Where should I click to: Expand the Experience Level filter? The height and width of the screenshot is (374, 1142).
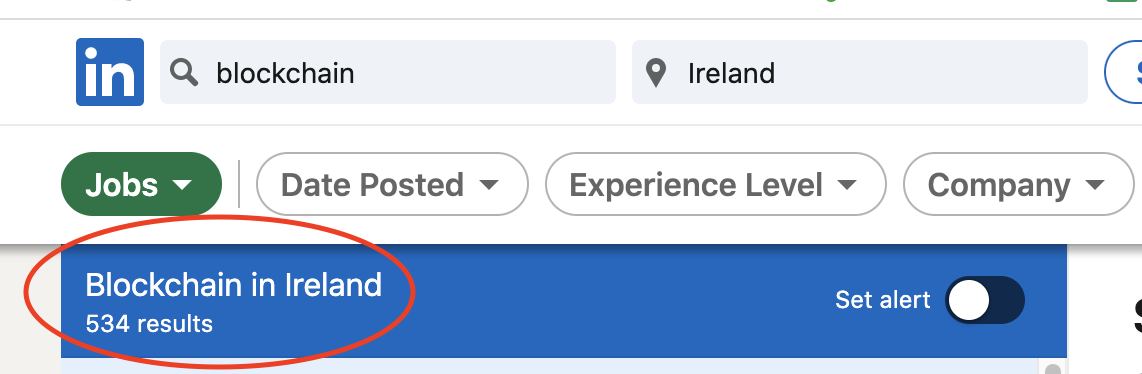click(x=716, y=184)
